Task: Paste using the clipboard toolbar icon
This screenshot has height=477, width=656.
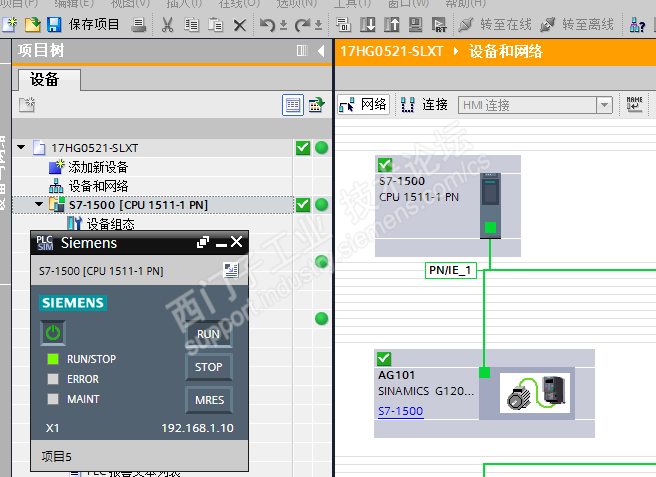Action: tap(215, 25)
